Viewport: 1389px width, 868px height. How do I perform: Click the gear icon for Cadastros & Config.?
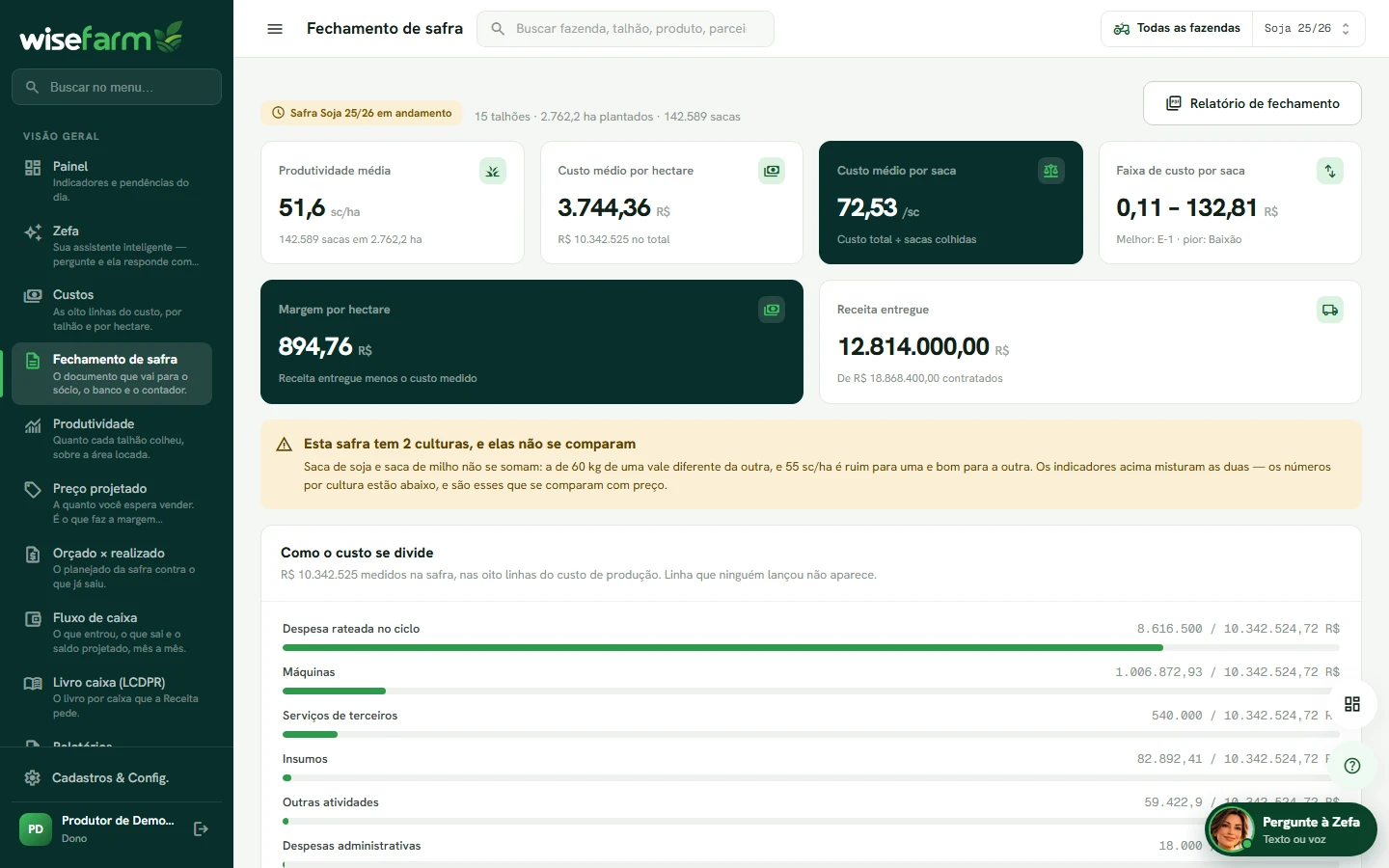(x=33, y=778)
